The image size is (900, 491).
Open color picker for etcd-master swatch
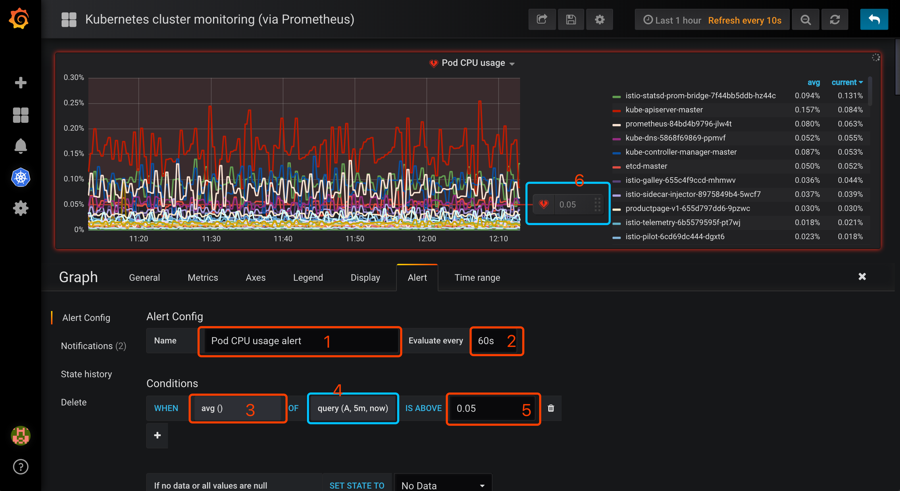point(616,167)
